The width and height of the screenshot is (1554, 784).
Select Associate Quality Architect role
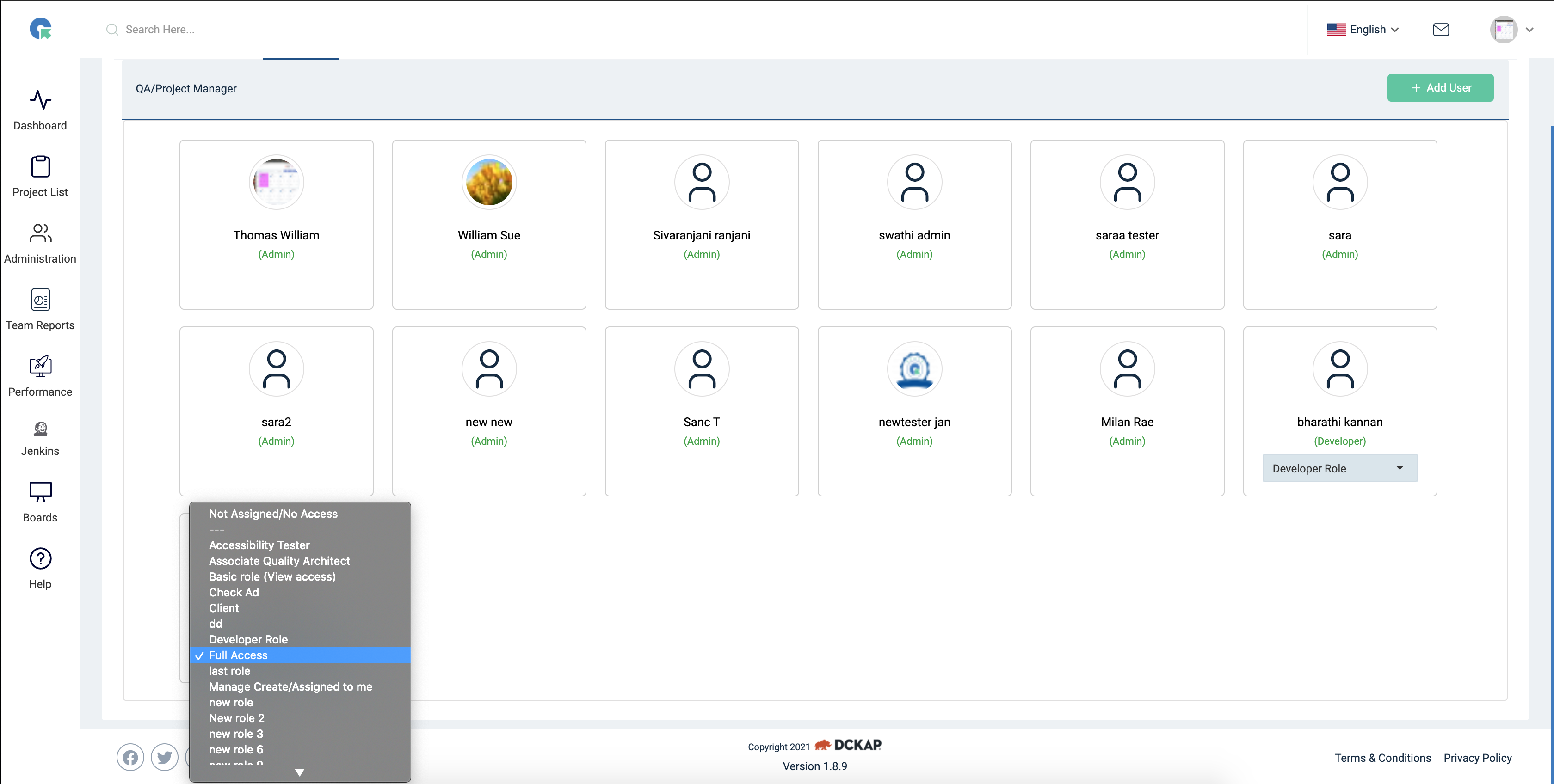tap(300, 561)
